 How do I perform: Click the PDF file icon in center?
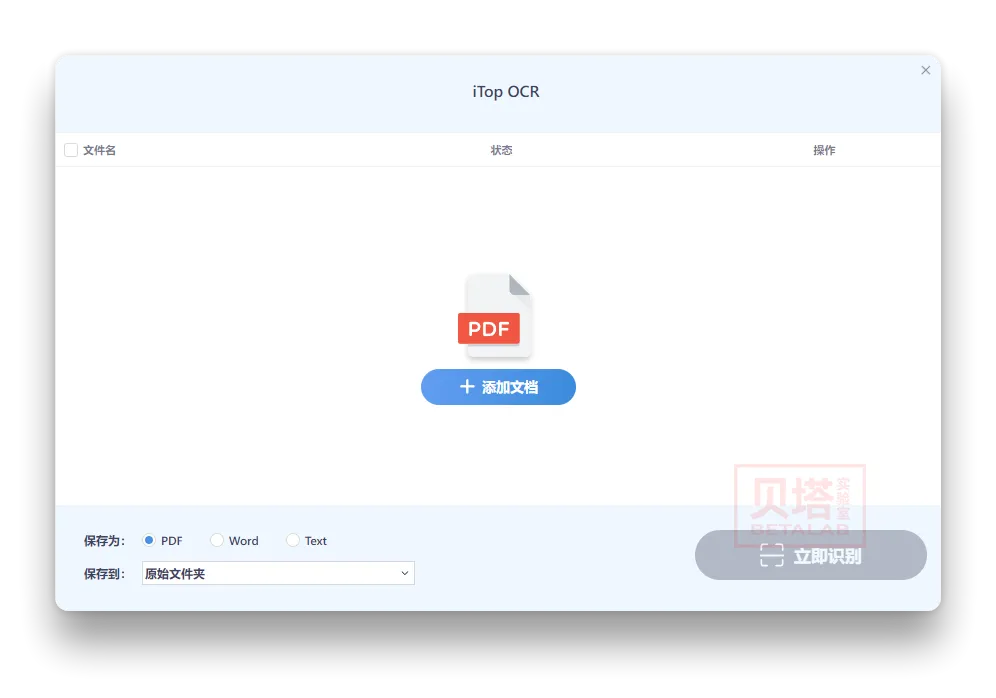coord(495,316)
